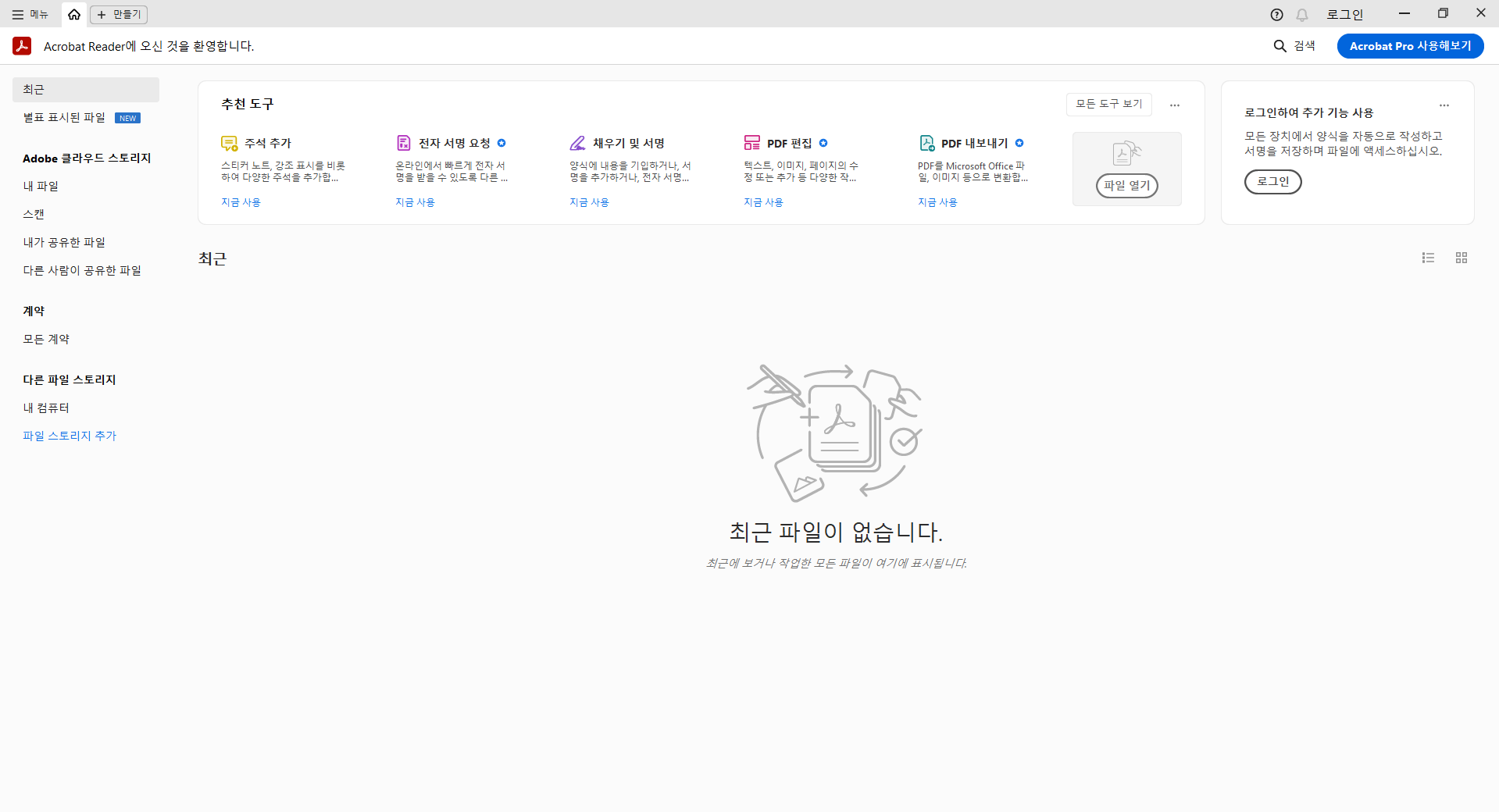Screen dimensions: 1499x812
Task: Go to the Home tab icon
Action: (74, 14)
